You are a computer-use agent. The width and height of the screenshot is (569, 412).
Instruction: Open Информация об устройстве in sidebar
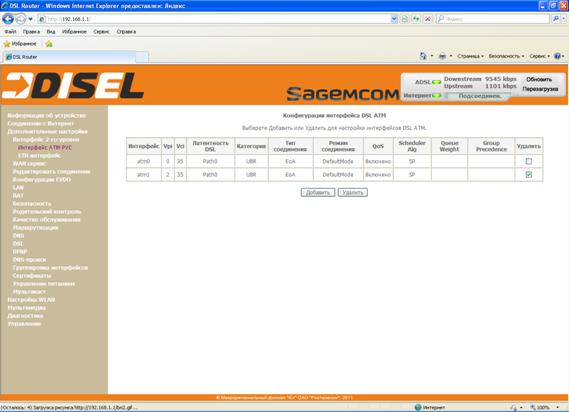(46, 116)
